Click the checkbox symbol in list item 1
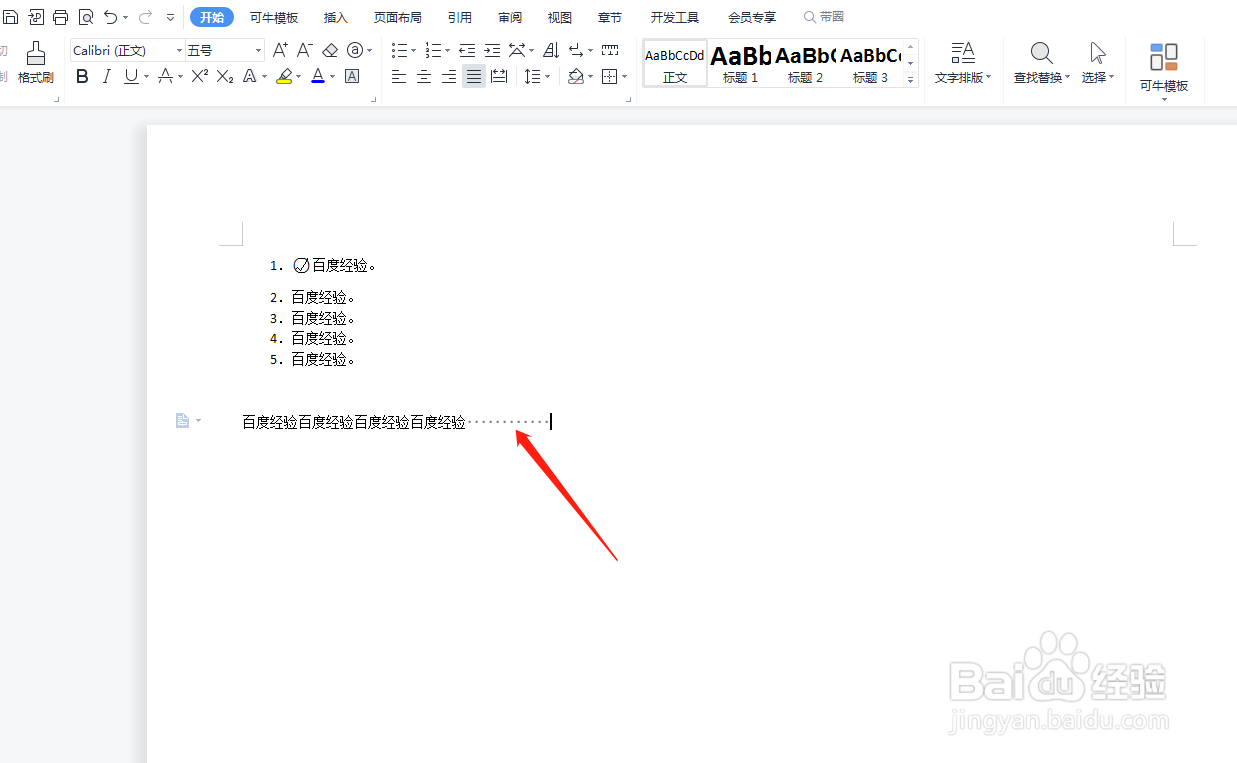 pyautogui.click(x=302, y=265)
